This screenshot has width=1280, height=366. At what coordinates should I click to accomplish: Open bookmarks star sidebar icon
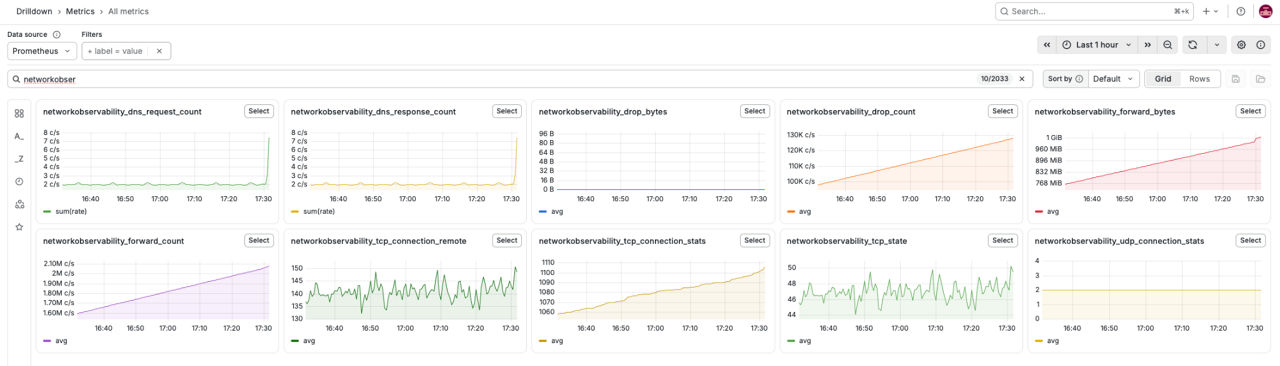[x=19, y=227]
